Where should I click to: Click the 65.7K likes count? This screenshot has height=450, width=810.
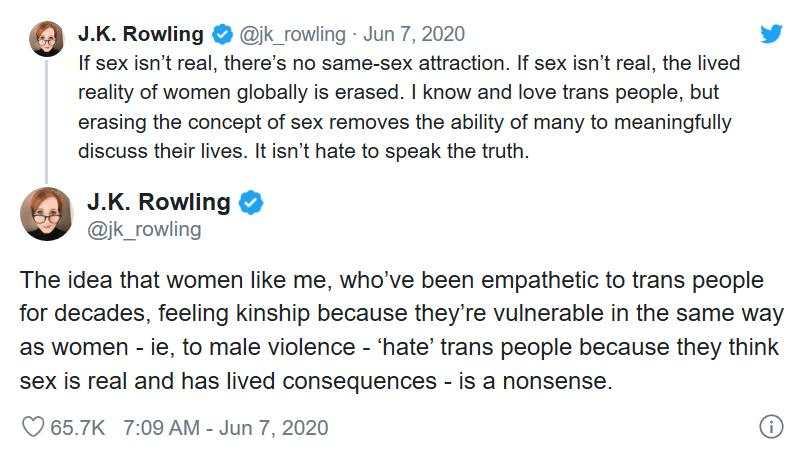pos(77,428)
